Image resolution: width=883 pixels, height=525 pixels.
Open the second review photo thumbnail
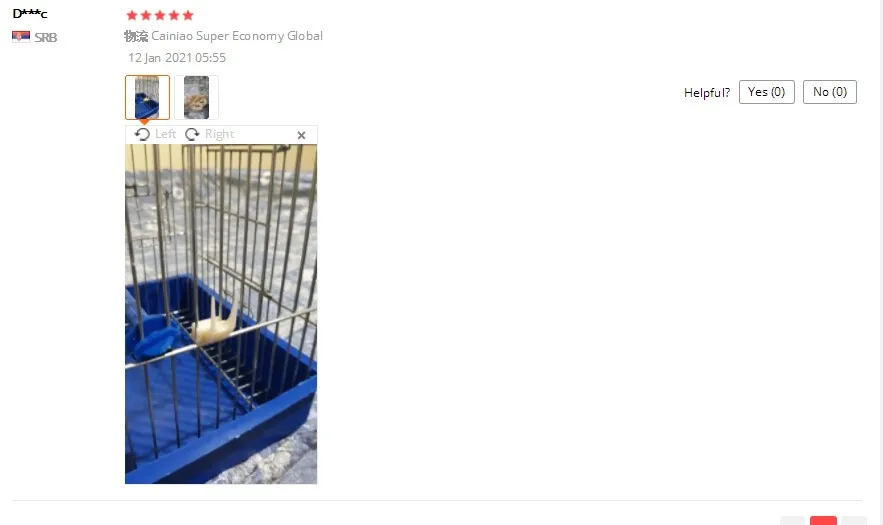point(197,97)
